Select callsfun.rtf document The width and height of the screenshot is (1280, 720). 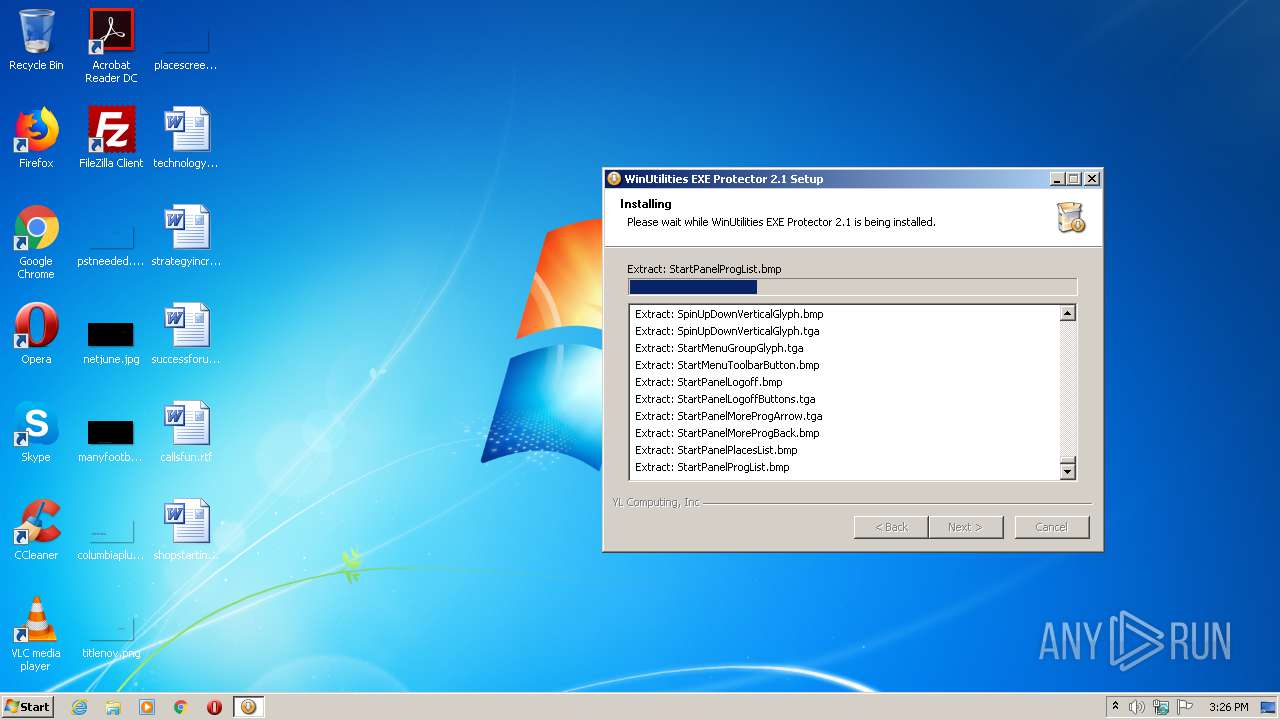point(186,432)
